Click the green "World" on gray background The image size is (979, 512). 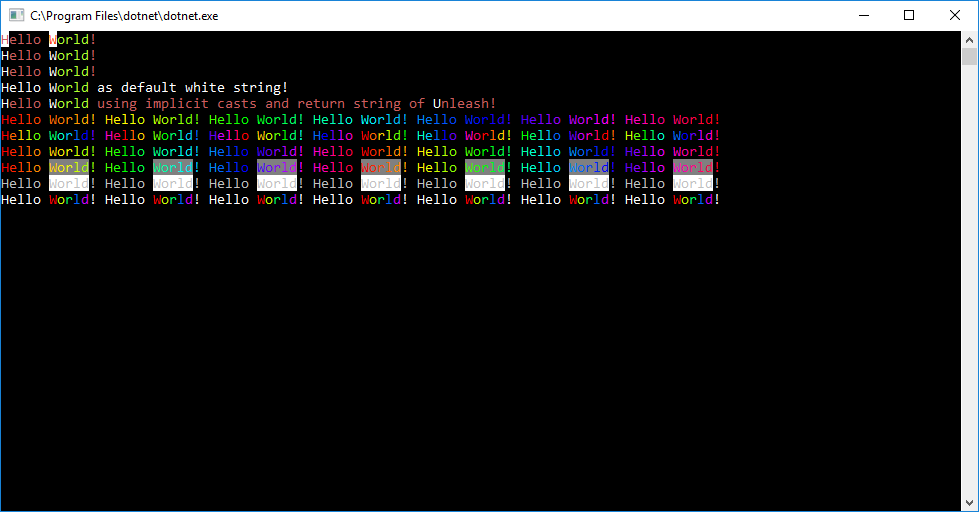tap(485, 167)
